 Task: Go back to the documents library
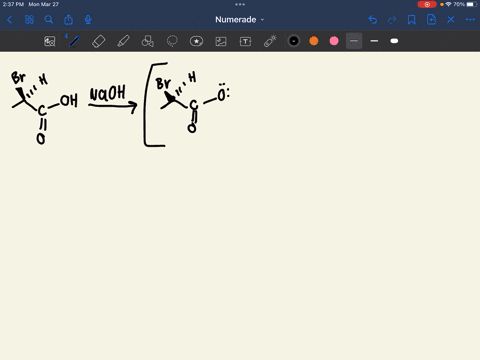tap(10, 20)
